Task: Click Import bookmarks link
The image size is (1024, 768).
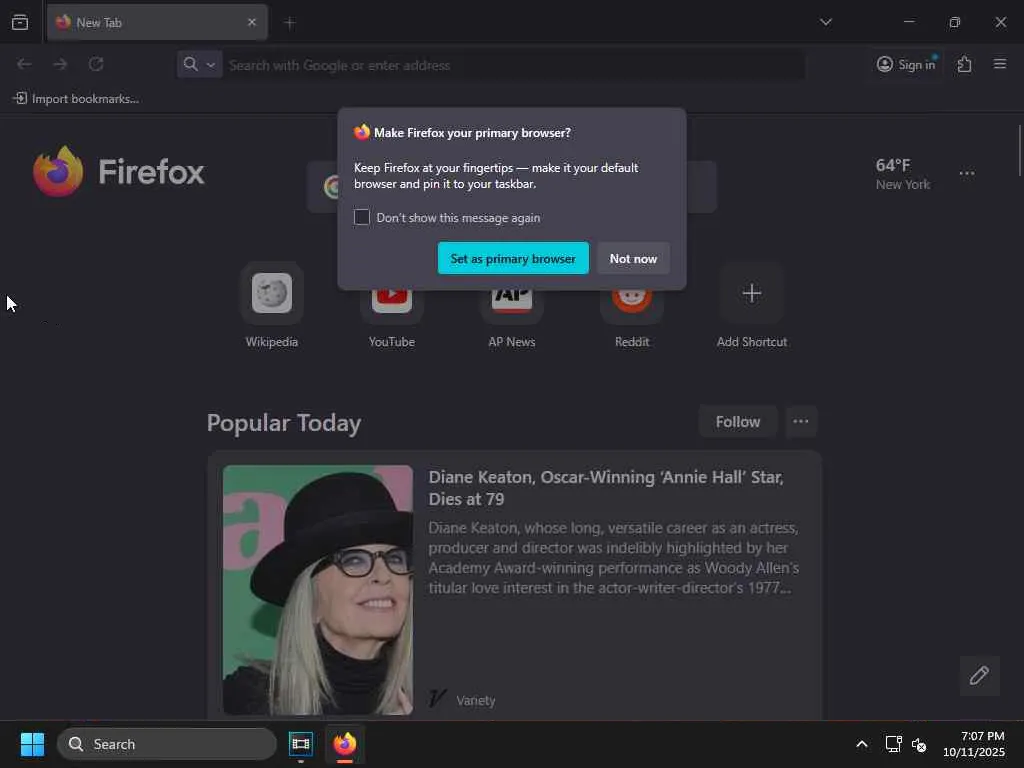Action: 76,99
